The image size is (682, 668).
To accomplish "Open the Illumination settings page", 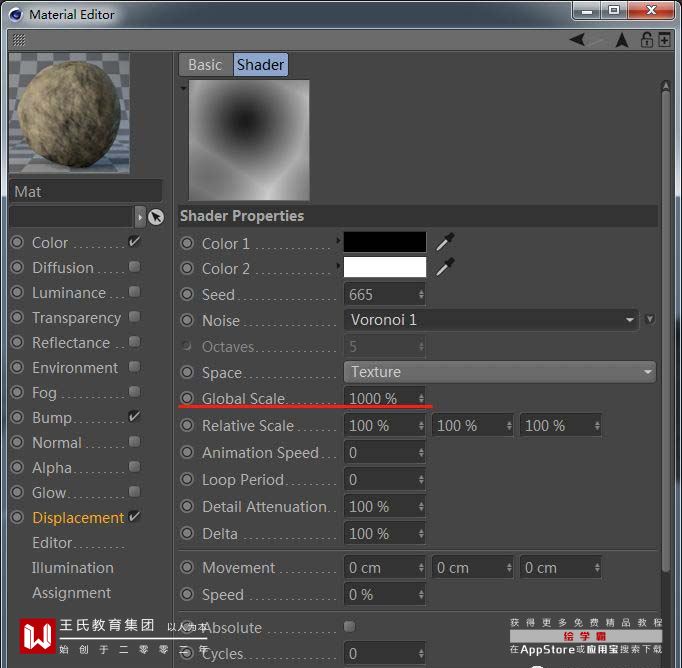I will [73, 568].
